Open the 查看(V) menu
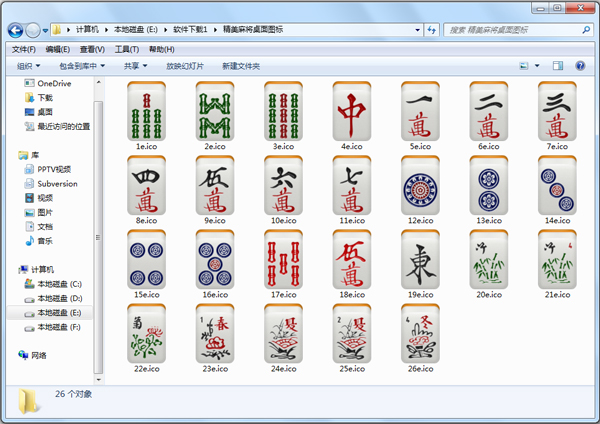The height and width of the screenshot is (424, 600). click(x=92, y=49)
